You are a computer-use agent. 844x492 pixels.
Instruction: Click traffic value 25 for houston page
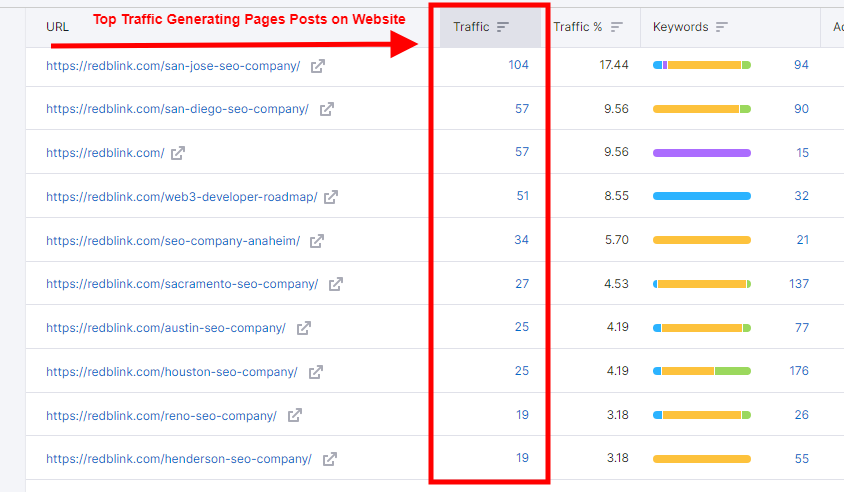click(x=522, y=371)
